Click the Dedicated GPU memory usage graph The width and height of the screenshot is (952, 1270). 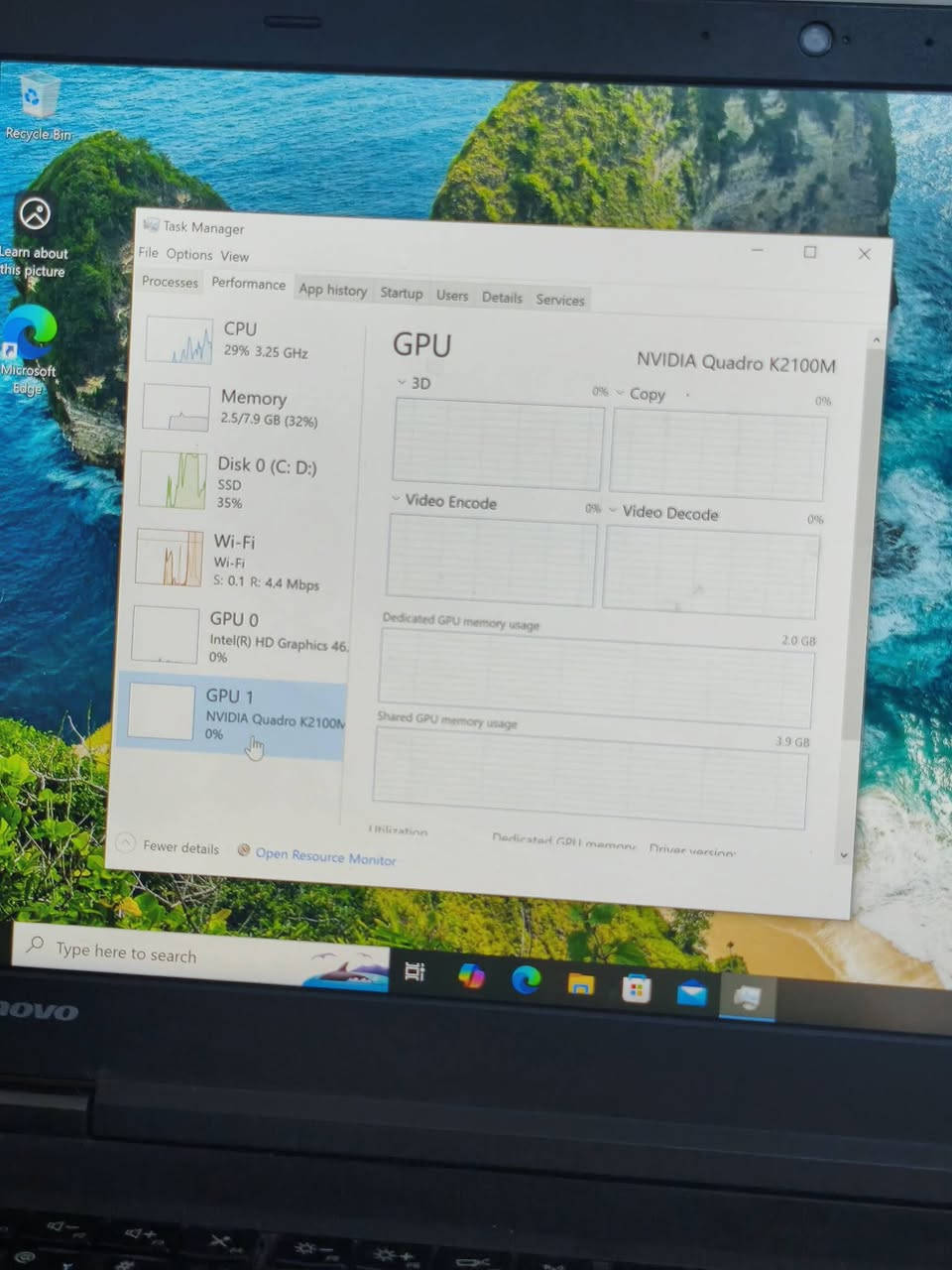coord(596,679)
